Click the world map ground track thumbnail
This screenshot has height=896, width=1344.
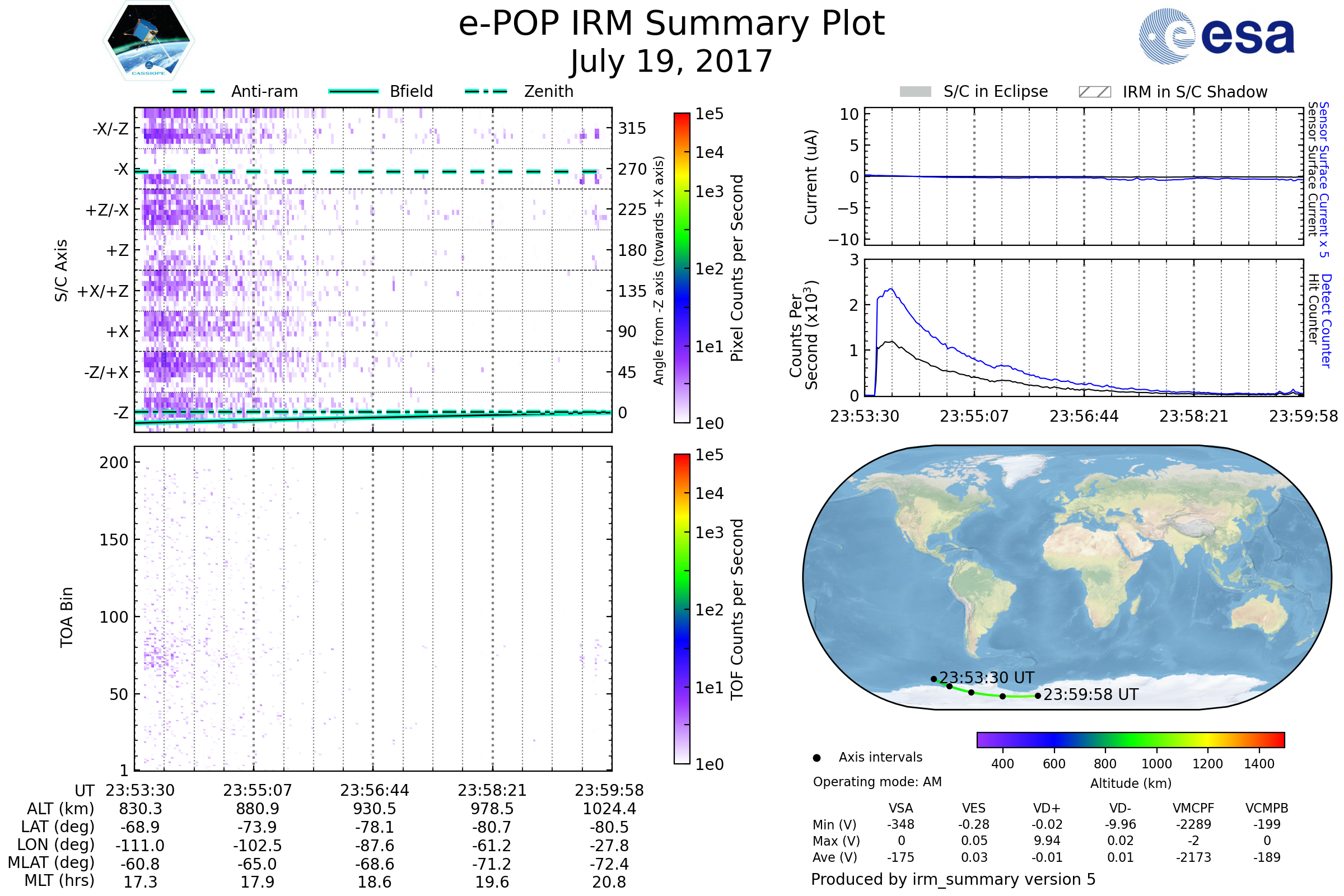pyautogui.click(x=1066, y=577)
